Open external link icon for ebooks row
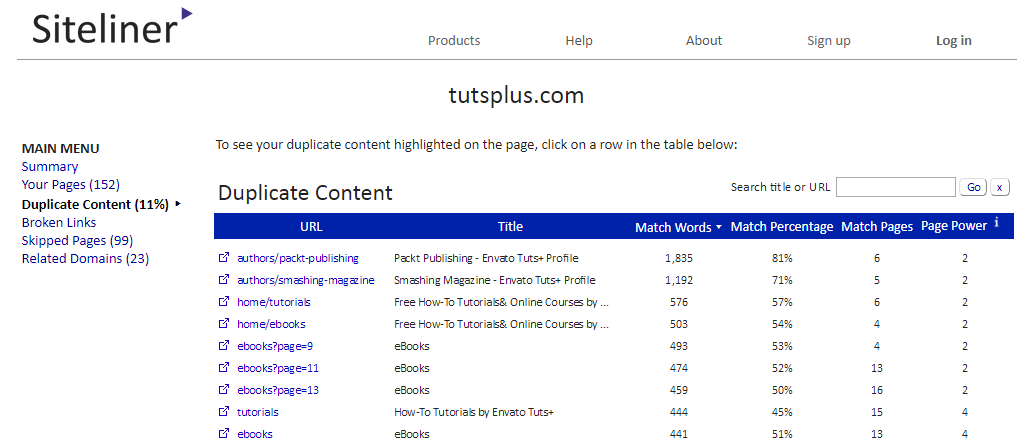1027x447 pixels. click(224, 434)
